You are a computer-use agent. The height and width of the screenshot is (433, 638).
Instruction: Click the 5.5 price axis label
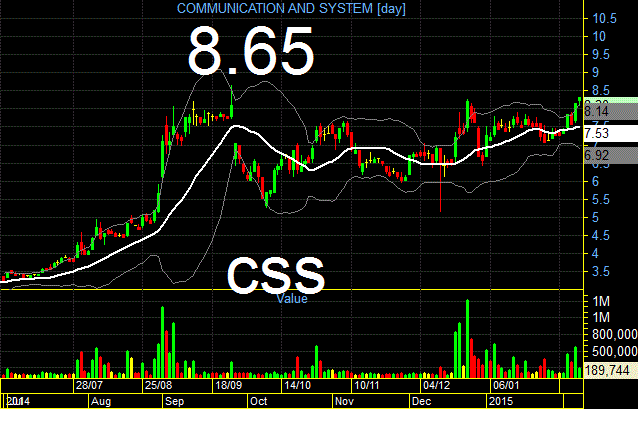tap(601, 199)
